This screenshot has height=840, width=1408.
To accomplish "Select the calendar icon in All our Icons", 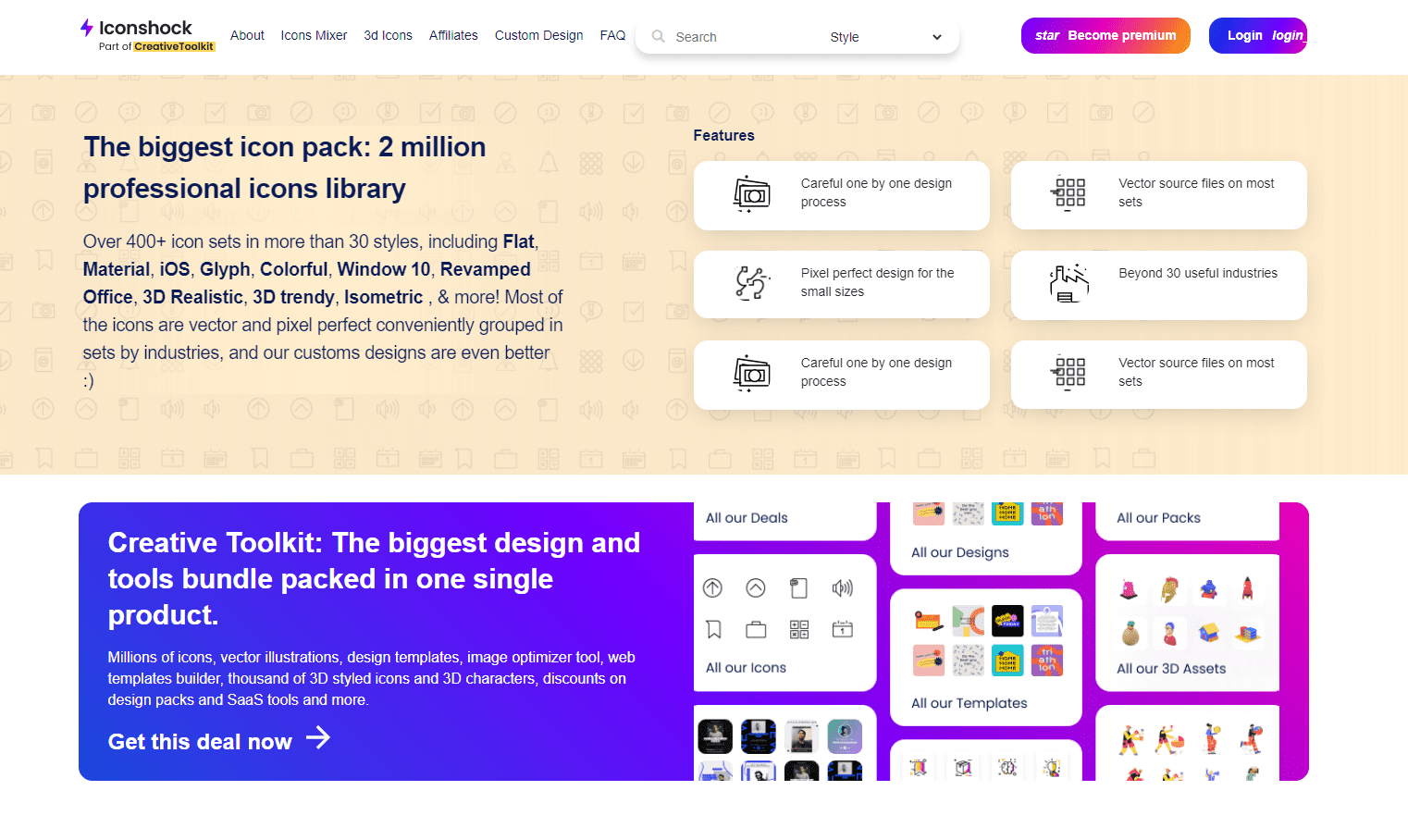I will pyautogui.click(x=843, y=630).
